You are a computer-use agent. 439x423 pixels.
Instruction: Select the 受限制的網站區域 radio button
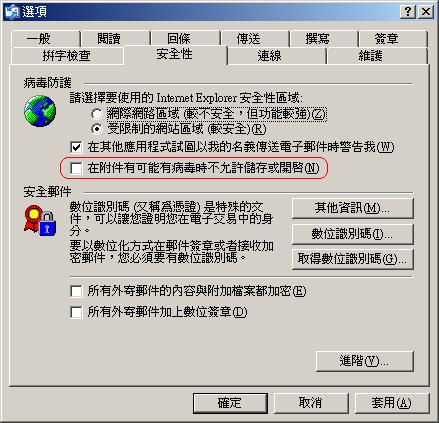click(x=97, y=129)
